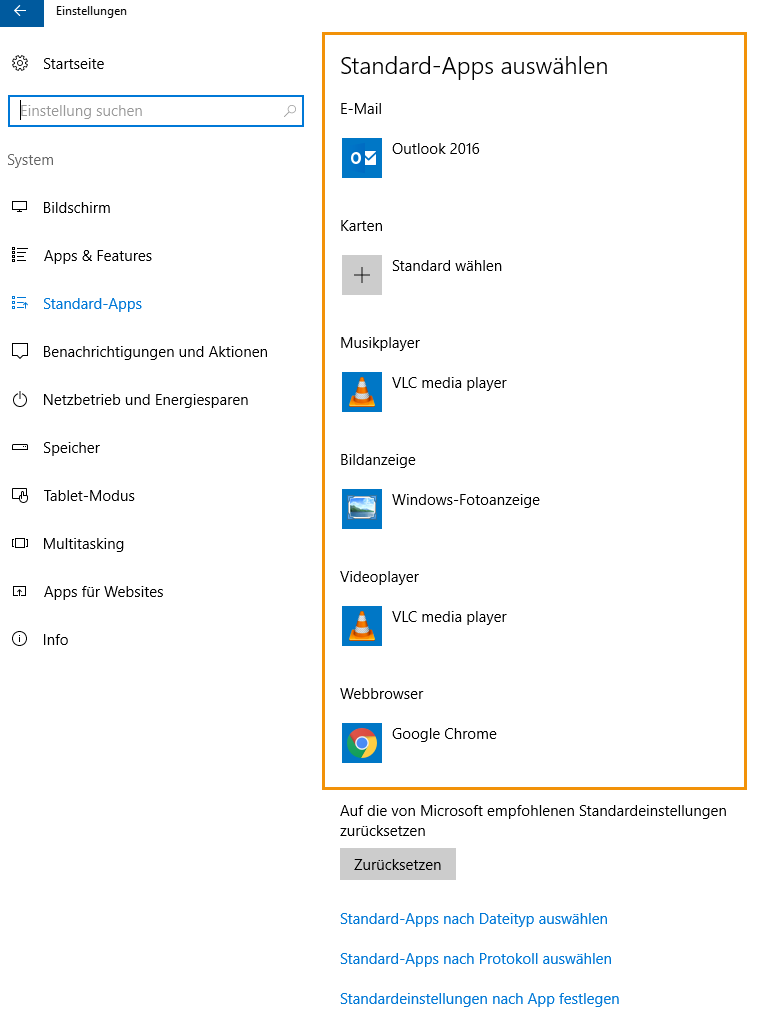Click the Multitasking icon
This screenshot has width=764, height=1017.
click(20, 544)
